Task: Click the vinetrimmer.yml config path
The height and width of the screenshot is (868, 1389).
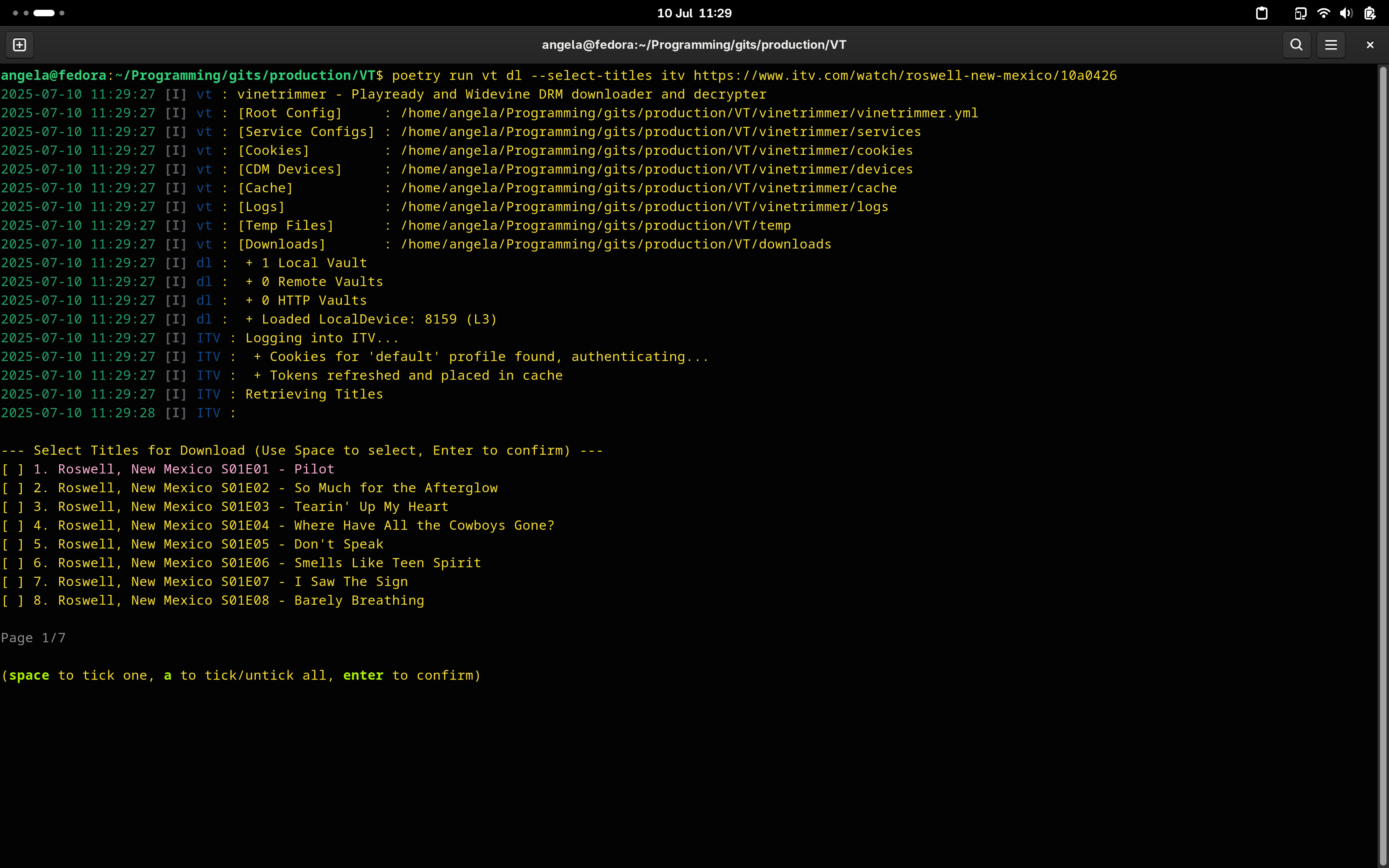Action: (x=689, y=113)
